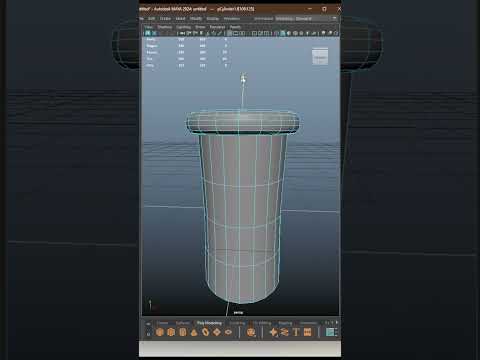Open the viewport Lighting panel menu
The height and width of the screenshot is (360, 480).
point(184,27)
